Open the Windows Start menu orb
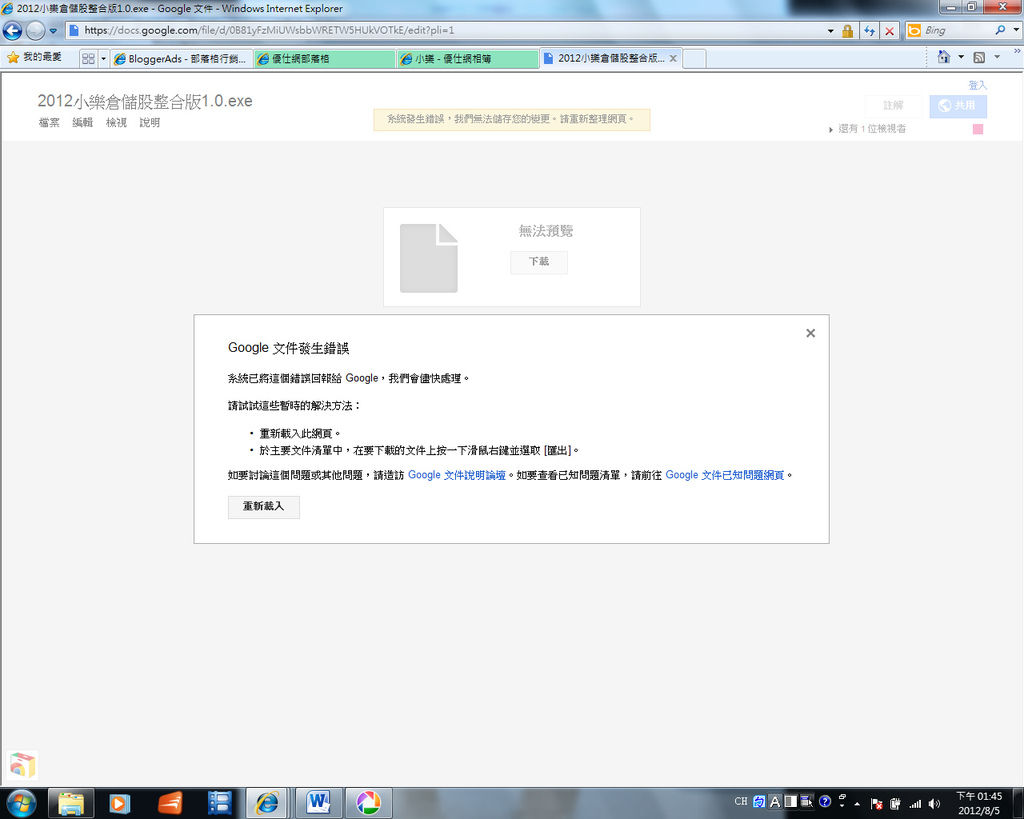Screen dimensions: 1024x819 point(20,803)
